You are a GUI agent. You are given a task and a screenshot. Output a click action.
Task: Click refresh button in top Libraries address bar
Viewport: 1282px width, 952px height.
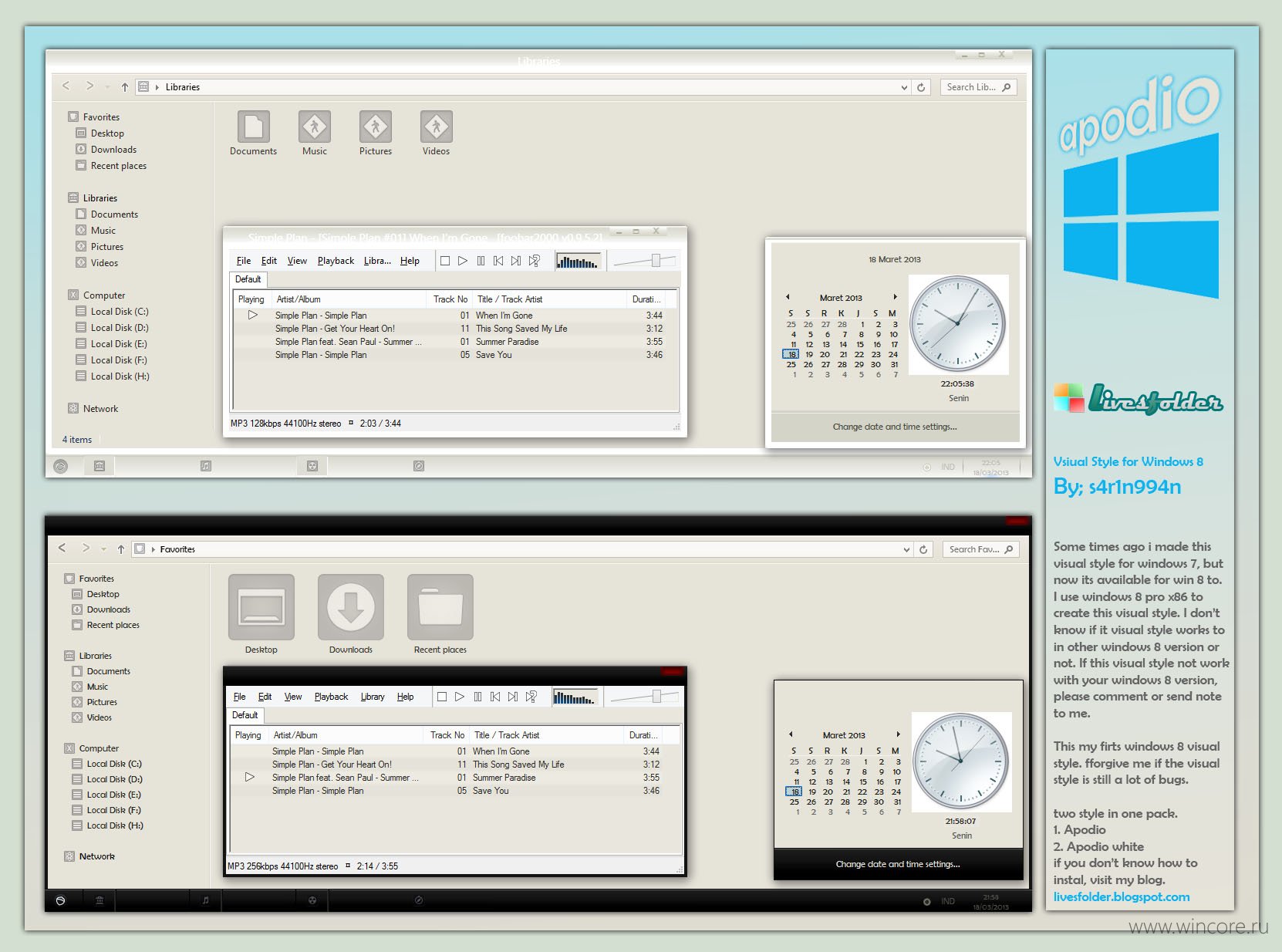(x=921, y=87)
